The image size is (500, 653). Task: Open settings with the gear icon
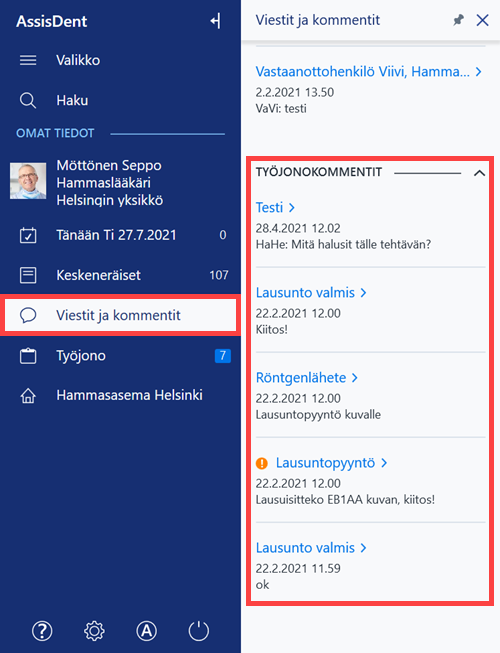95,631
